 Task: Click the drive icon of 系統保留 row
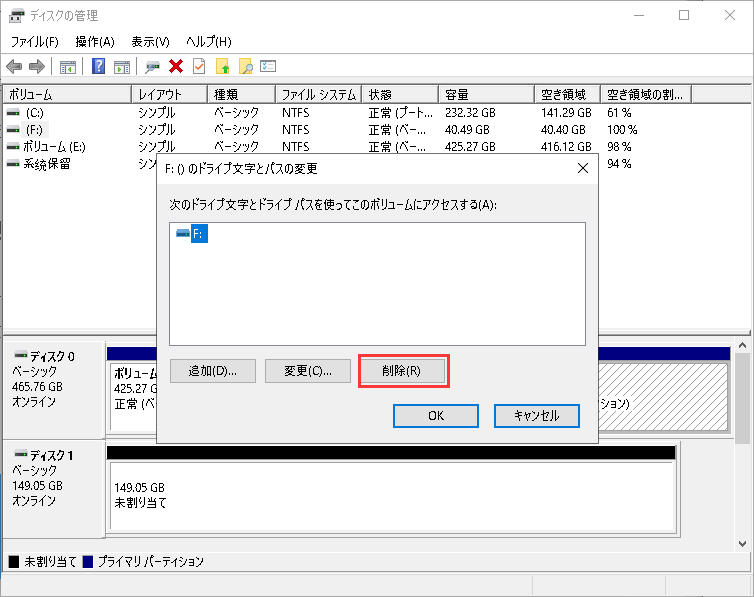pyautogui.click(x=13, y=164)
